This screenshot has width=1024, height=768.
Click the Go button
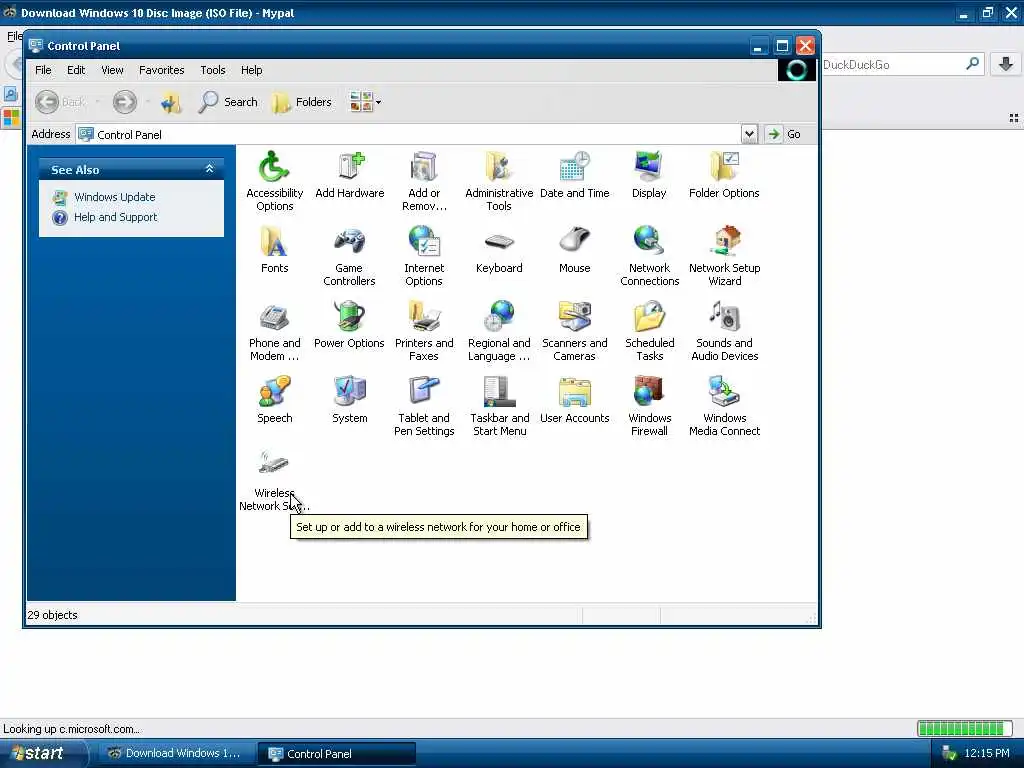pyautogui.click(x=784, y=134)
